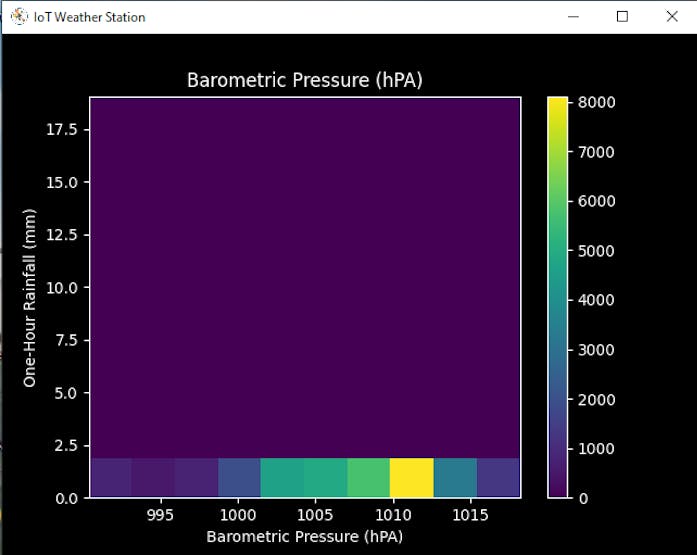The image size is (697, 555).
Task: Click the x-axis label 'Barometric Pressure (hPA)'
Action: tap(305, 537)
